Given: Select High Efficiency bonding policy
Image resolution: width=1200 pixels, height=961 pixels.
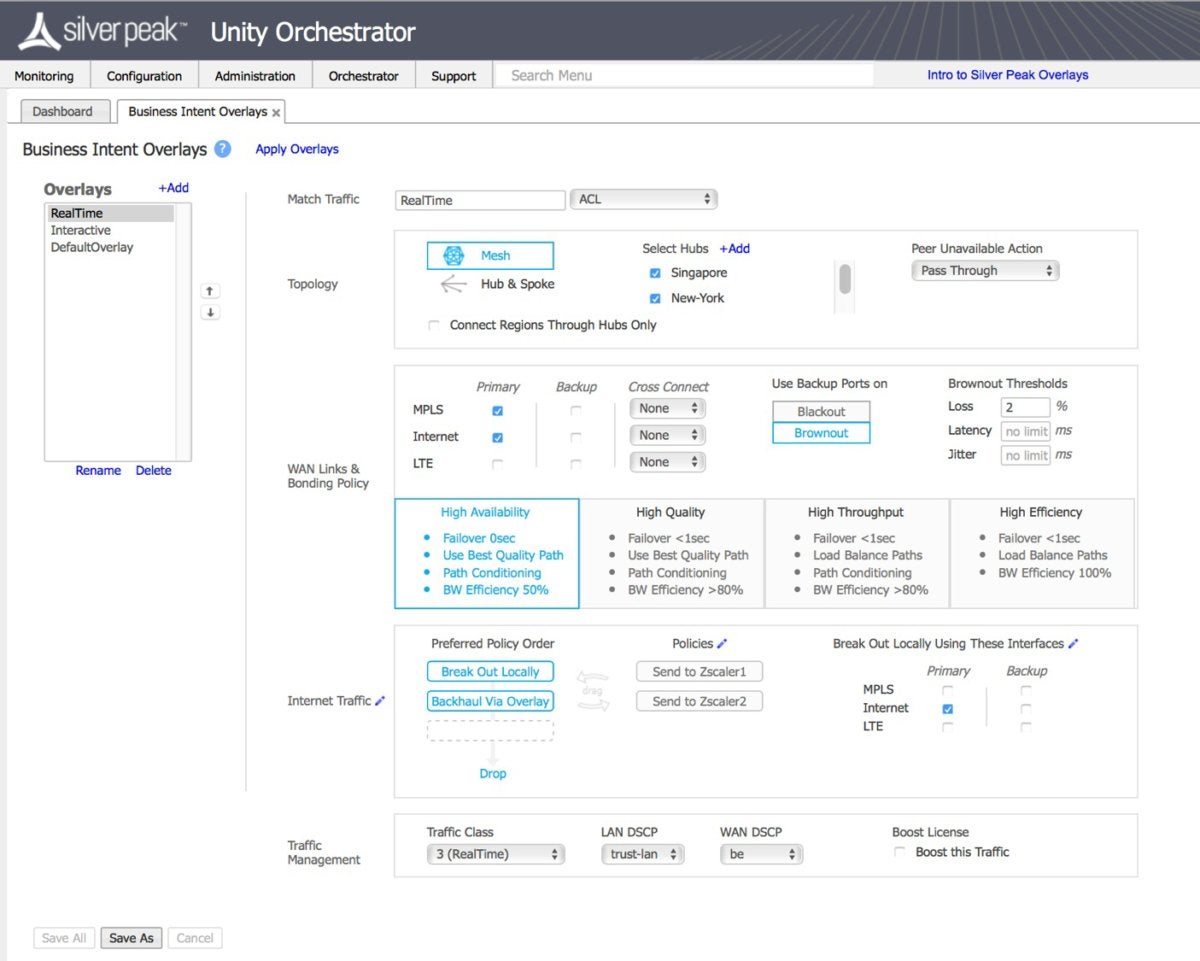Looking at the screenshot, I should [x=1042, y=553].
